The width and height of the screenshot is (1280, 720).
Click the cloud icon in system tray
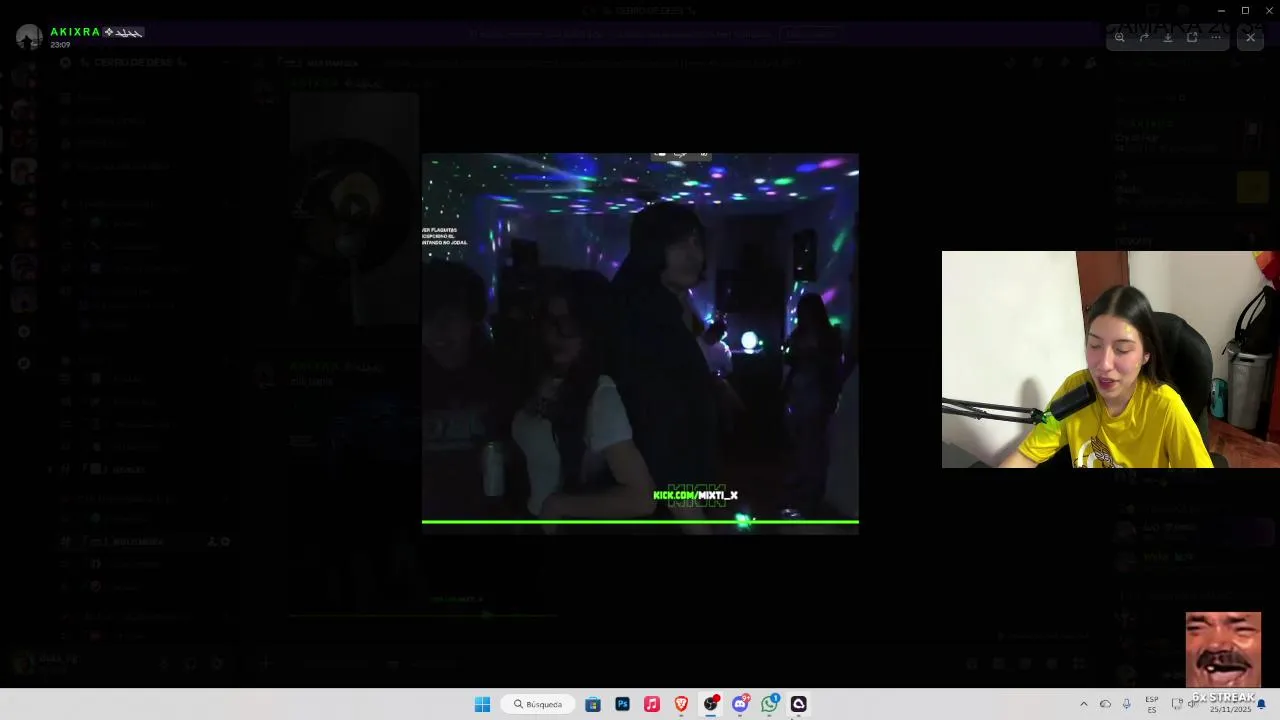pyautogui.click(x=1105, y=704)
